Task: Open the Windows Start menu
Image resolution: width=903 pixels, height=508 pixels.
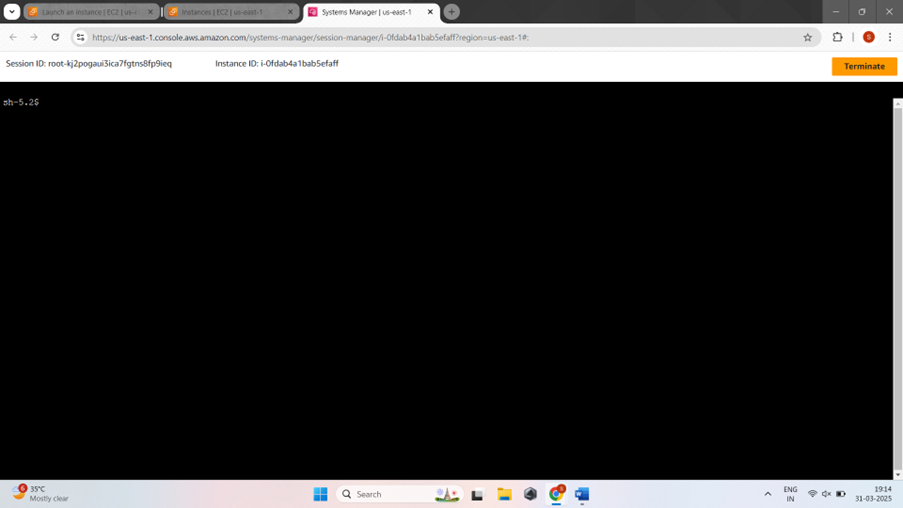Action: [320, 494]
